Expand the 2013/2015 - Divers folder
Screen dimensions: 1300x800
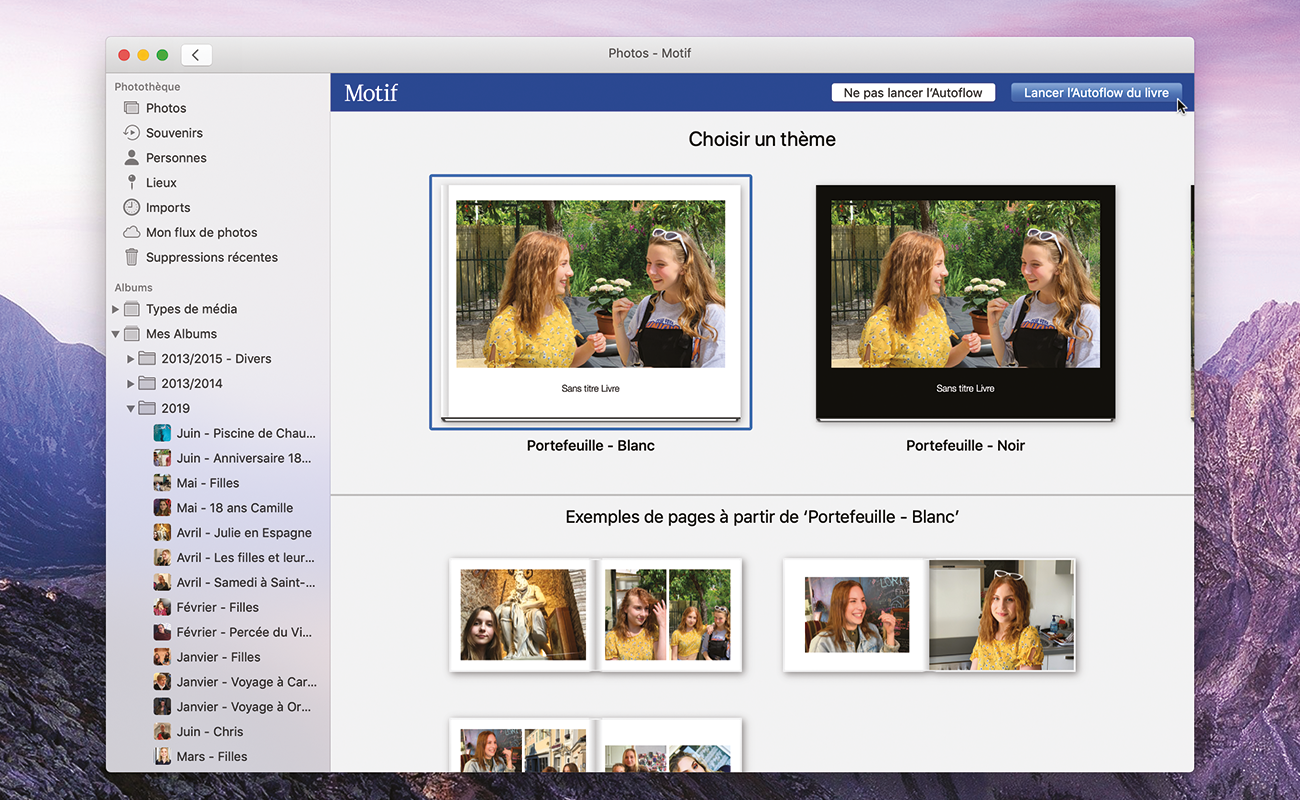(131, 359)
